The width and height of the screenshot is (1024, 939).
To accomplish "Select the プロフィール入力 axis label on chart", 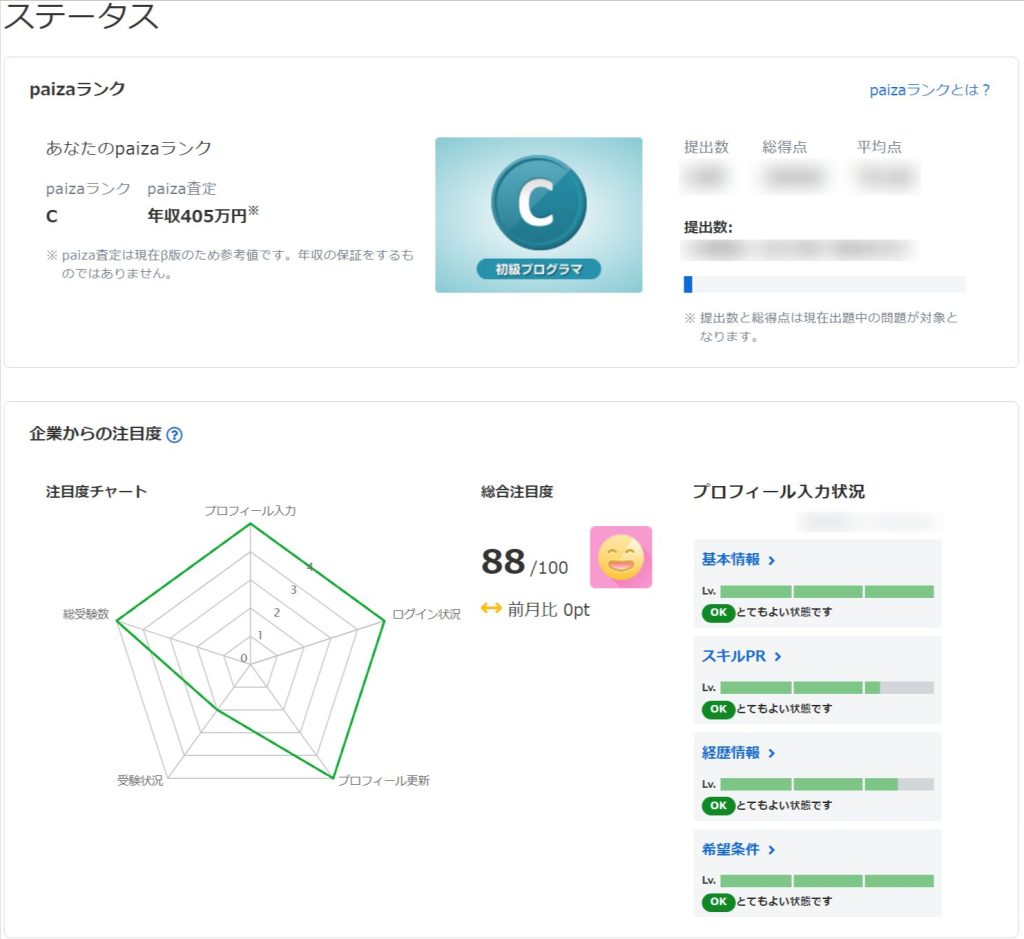I will [250, 511].
